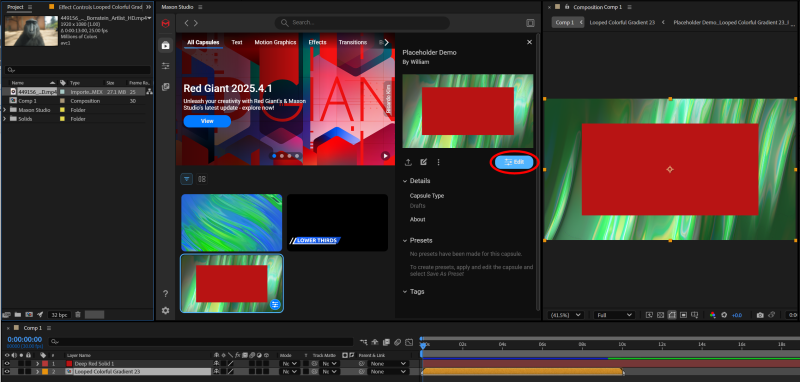Expand the Solids folder in Project

(5, 119)
